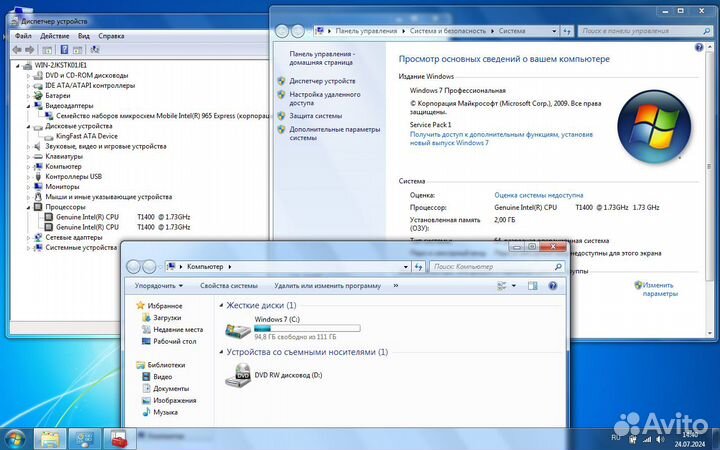Click scan for hardware changes toolbar icon

click(x=95, y=50)
